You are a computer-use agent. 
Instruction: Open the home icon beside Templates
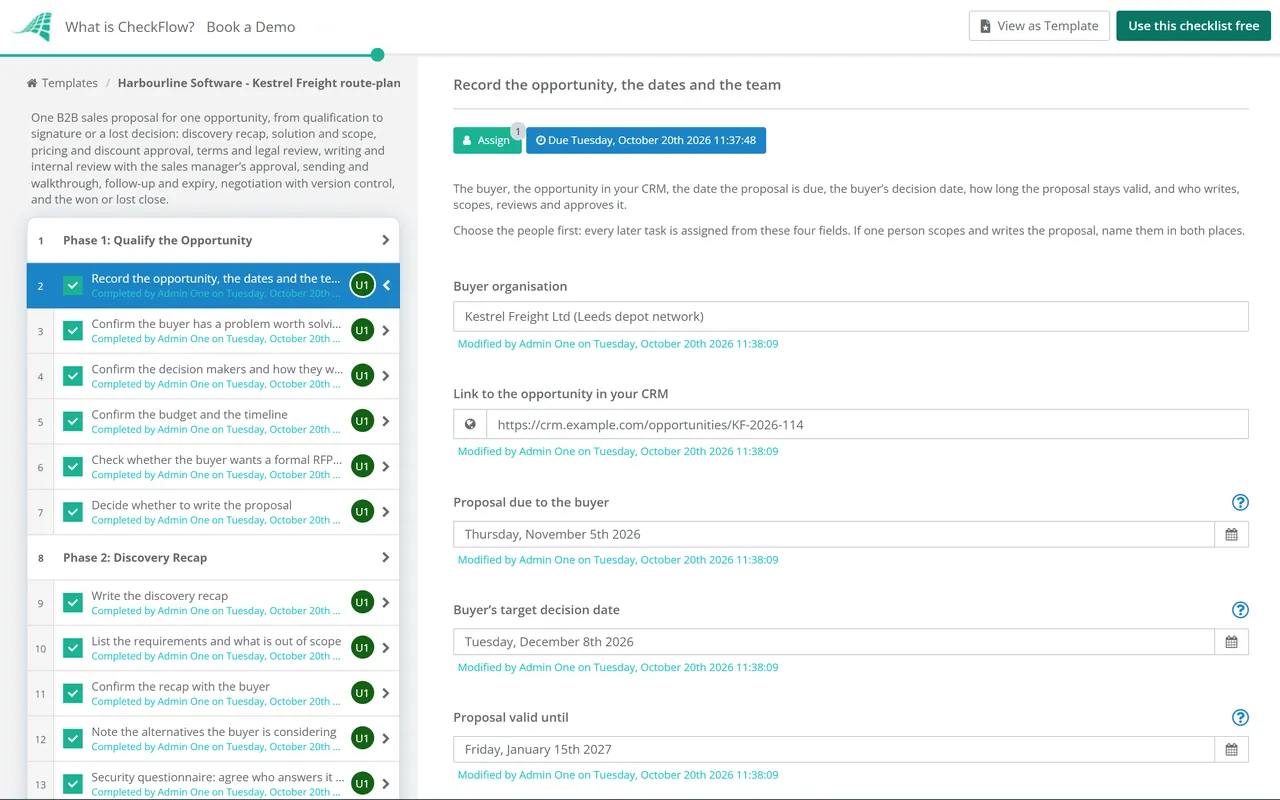(32, 83)
